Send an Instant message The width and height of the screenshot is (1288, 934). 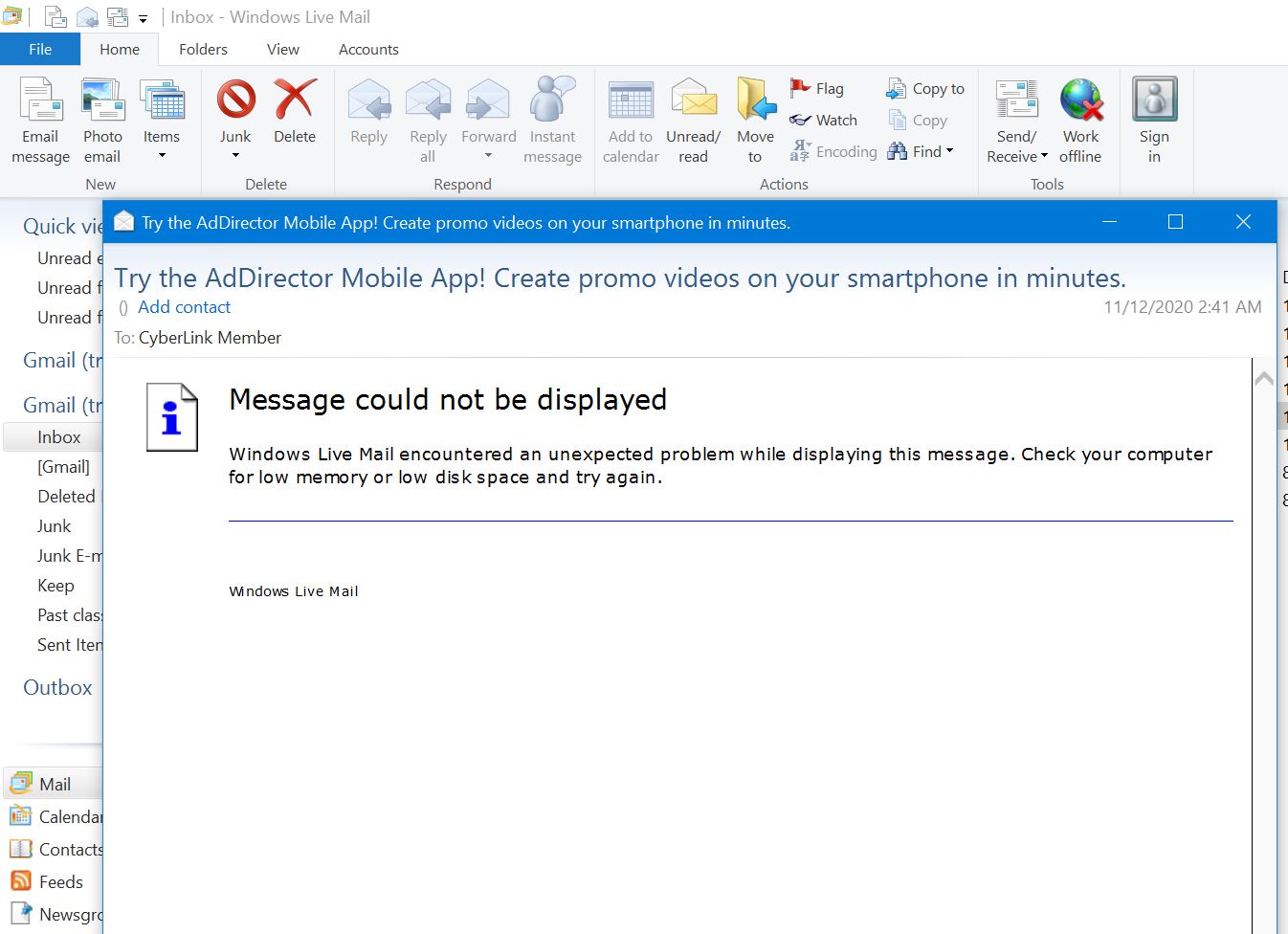tap(552, 122)
